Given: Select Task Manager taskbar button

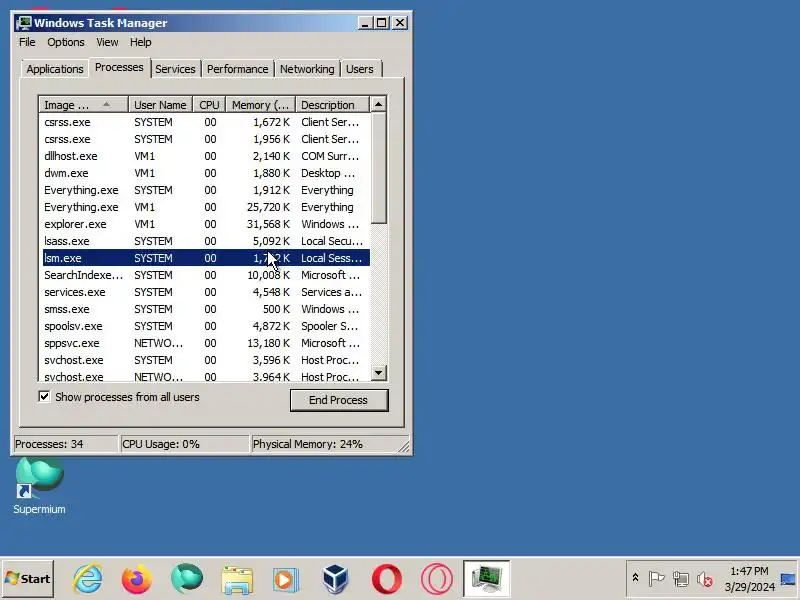Looking at the screenshot, I should point(487,579).
